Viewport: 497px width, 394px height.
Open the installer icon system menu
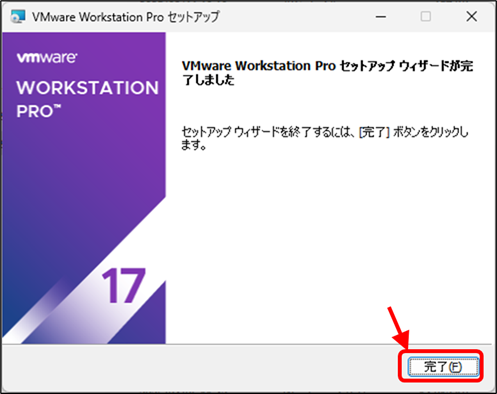click(x=18, y=16)
